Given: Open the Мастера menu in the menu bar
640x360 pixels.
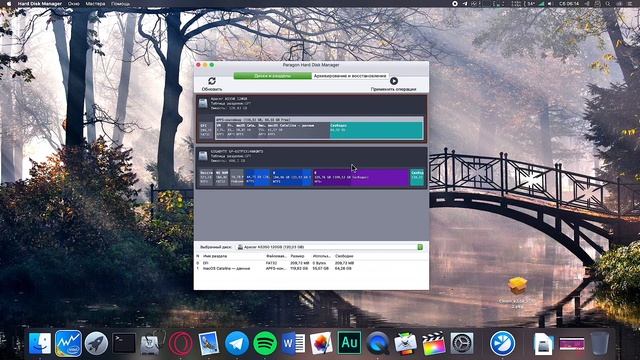Looking at the screenshot, I should 96,4.
